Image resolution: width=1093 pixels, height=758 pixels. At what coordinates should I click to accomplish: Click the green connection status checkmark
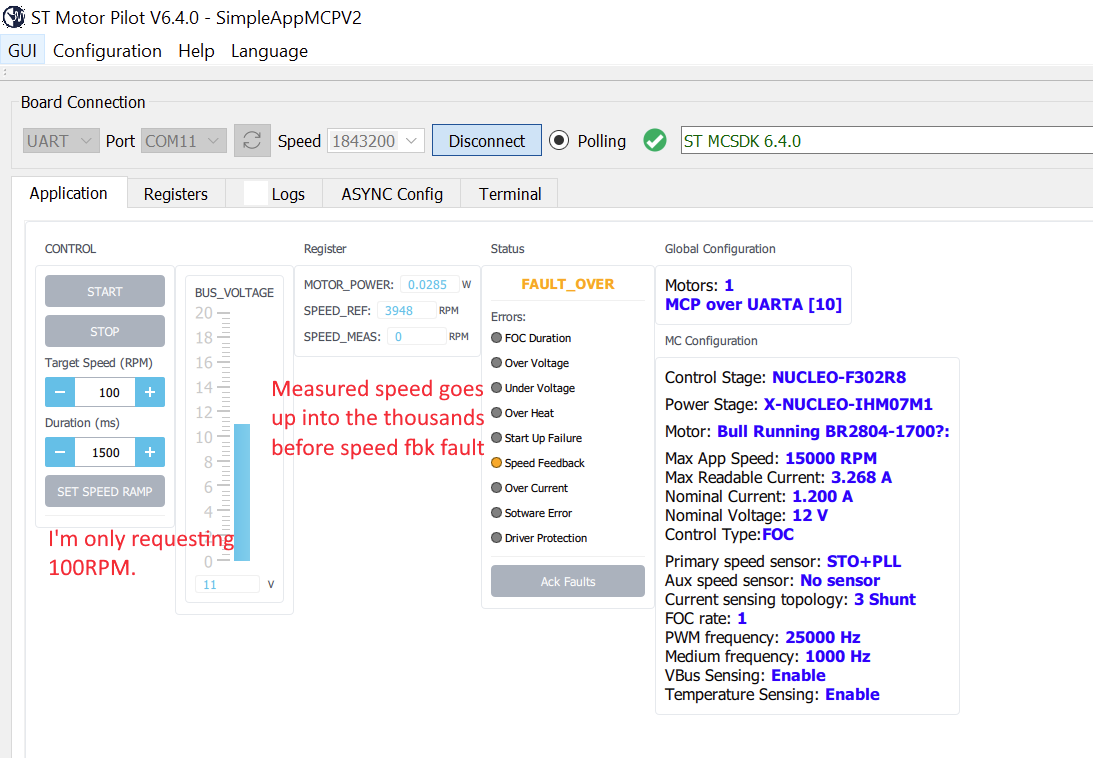[x=655, y=140]
